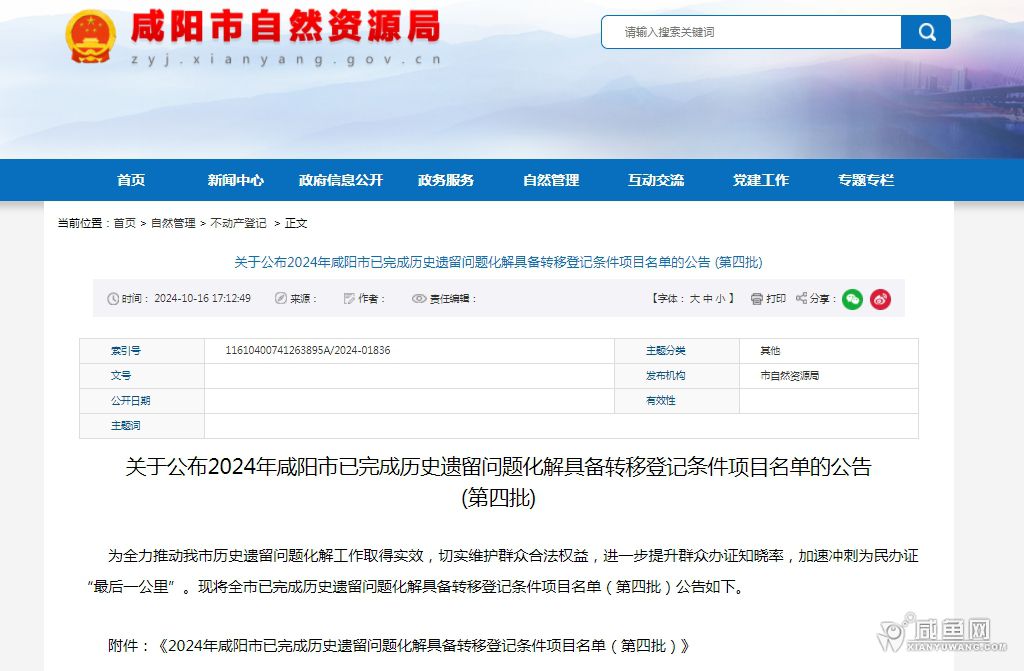The height and width of the screenshot is (671, 1024).
Task: Share via Weibo red icon
Action: 880,299
